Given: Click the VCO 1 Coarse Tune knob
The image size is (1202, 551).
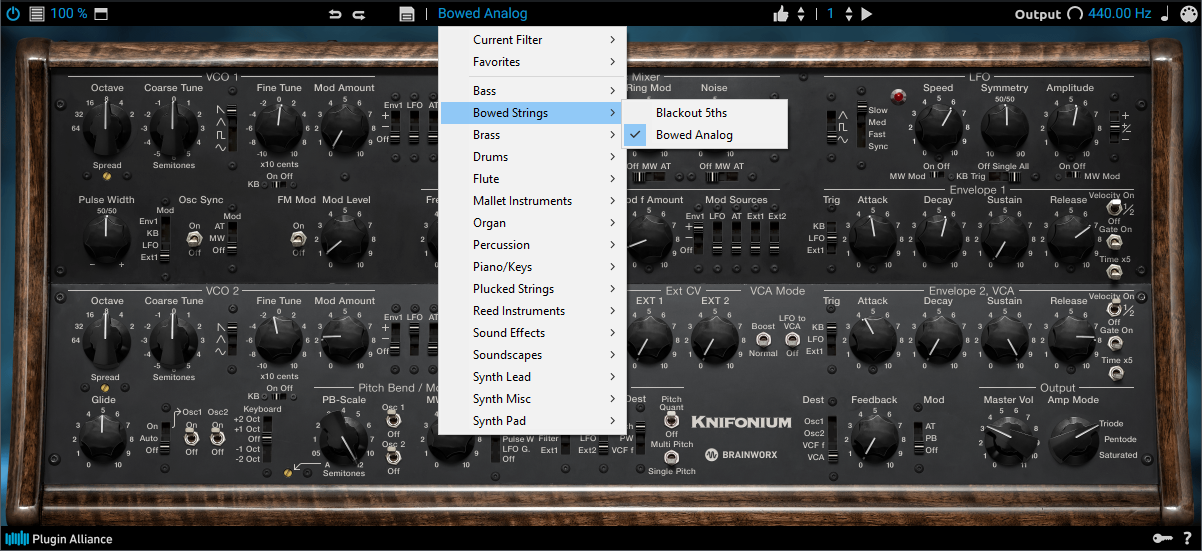Looking at the screenshot, I should click(174, 128).
